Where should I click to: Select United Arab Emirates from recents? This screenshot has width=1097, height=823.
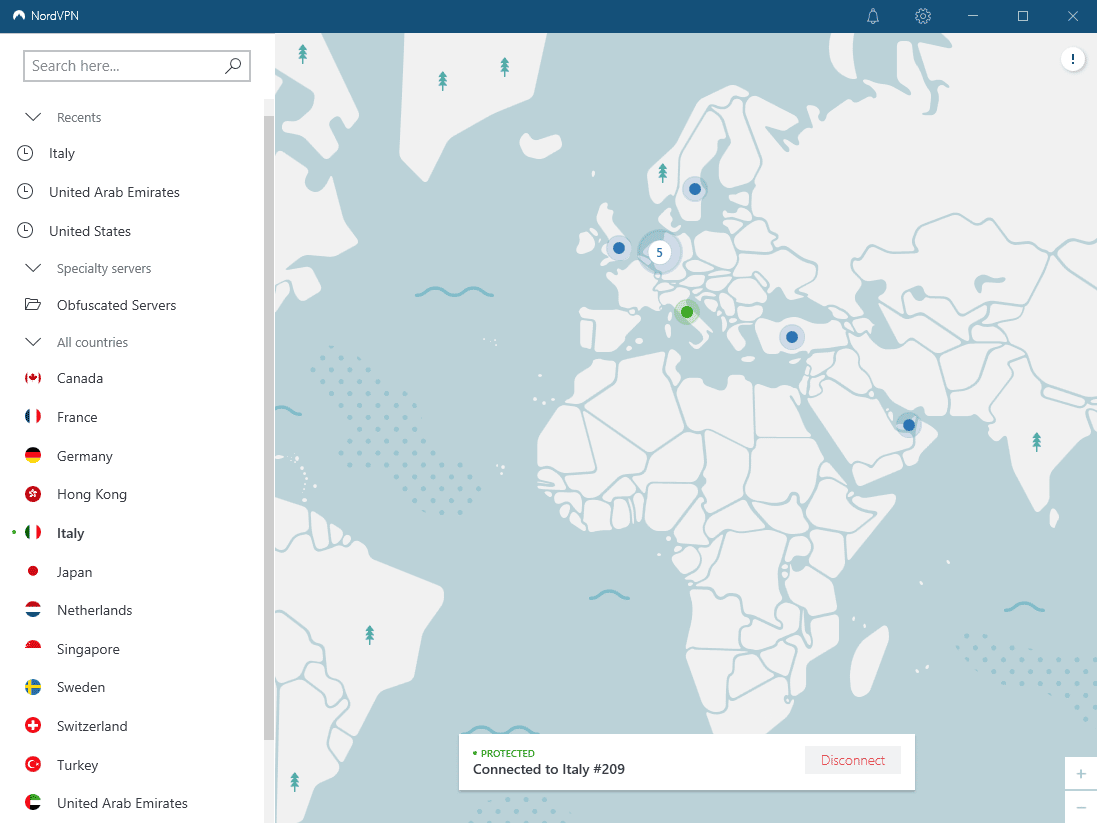[114, 191]
